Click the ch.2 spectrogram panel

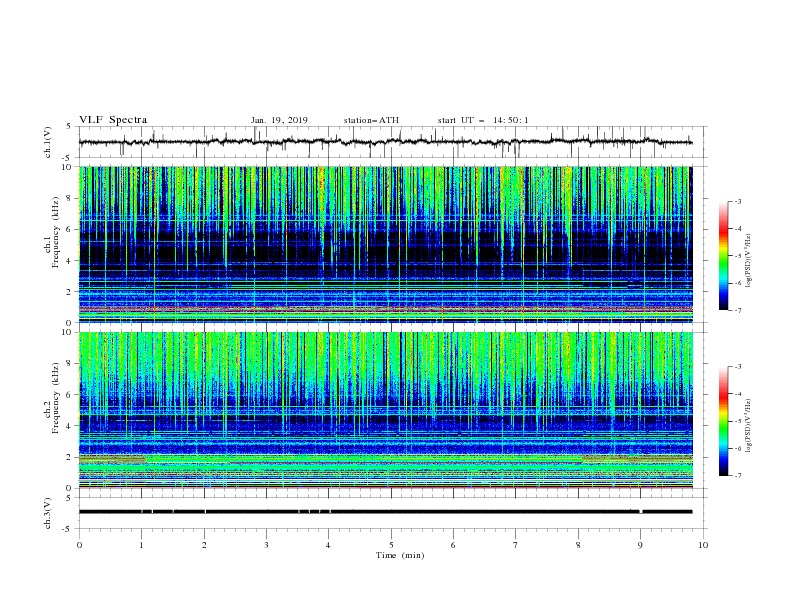tap(385, 410)
